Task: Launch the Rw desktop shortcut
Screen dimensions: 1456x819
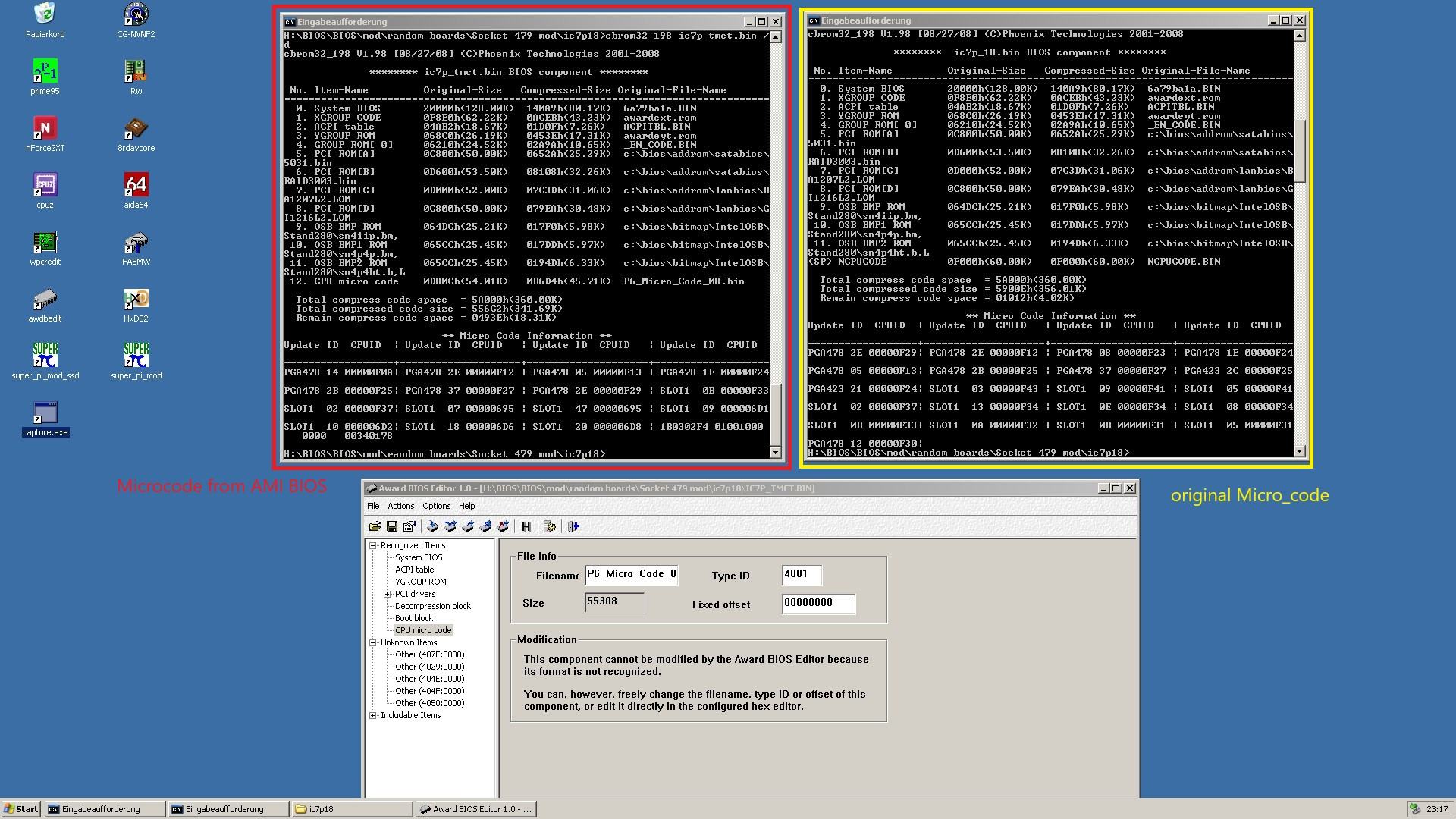Action: 136,77
